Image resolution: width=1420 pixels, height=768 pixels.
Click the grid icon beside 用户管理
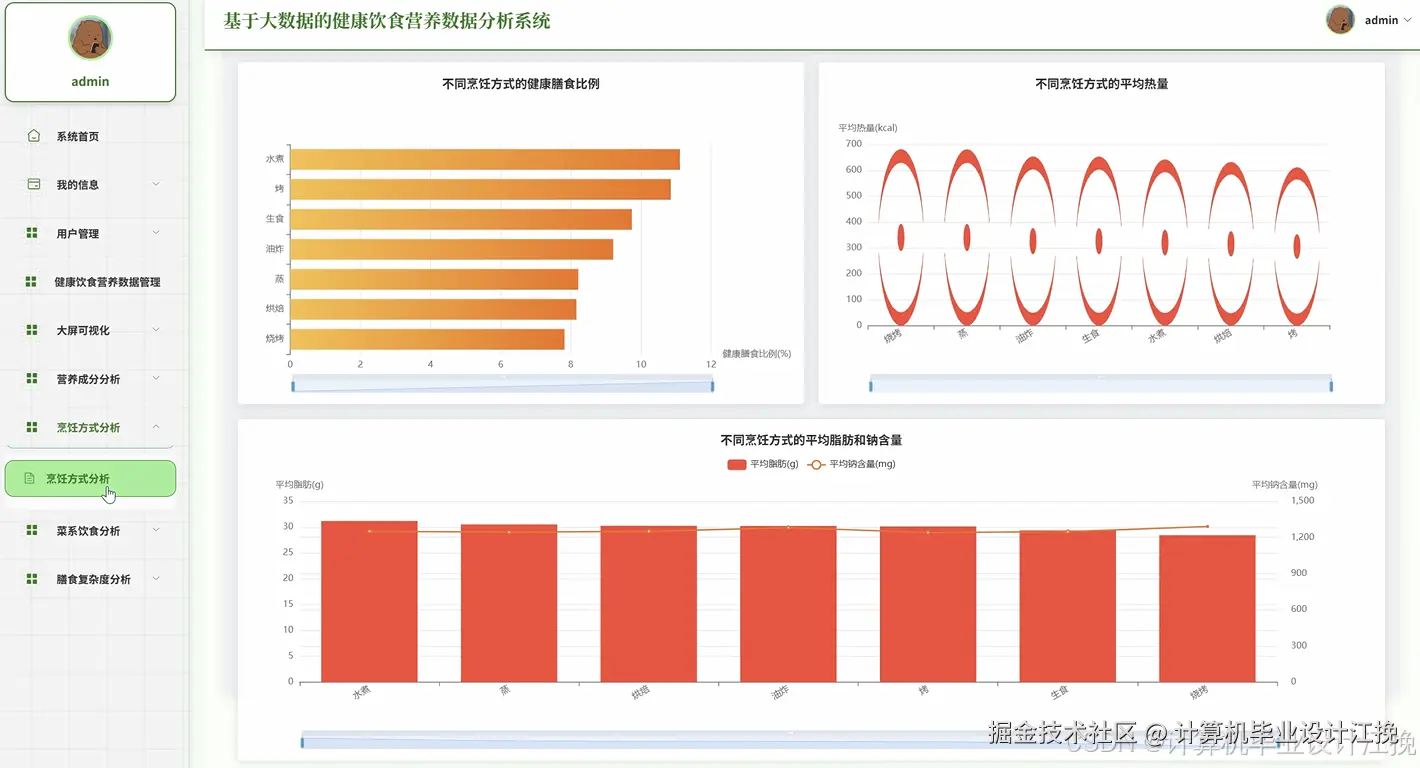32,233
